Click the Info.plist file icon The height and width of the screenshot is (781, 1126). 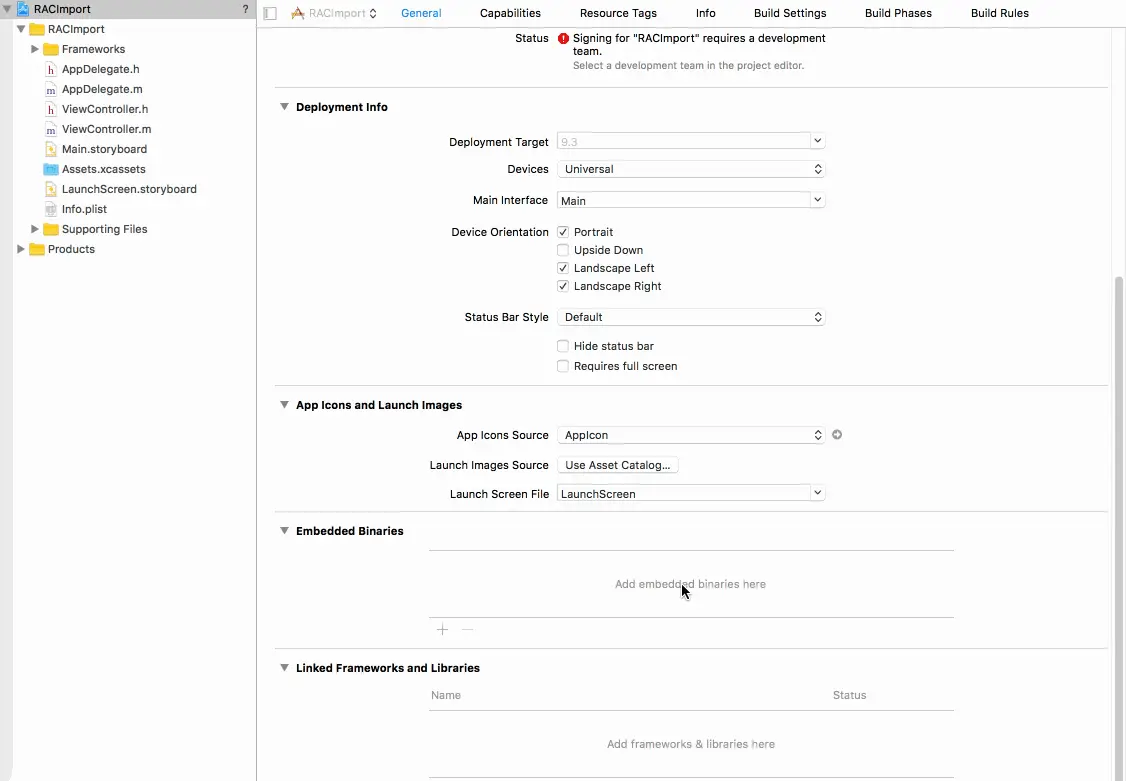click(x=50, y=210)
